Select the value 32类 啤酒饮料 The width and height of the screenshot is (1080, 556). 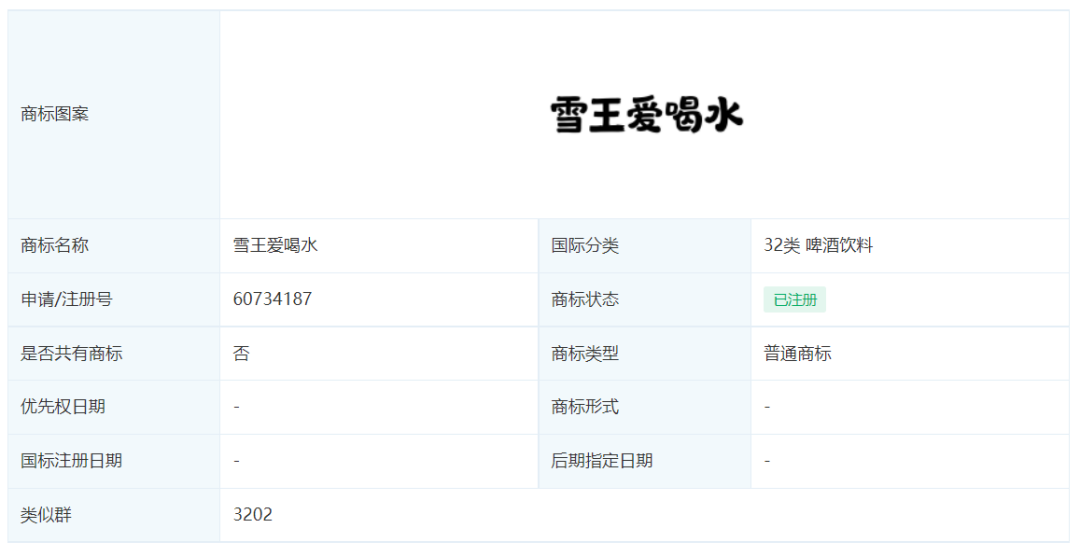(x=818, y=245)
